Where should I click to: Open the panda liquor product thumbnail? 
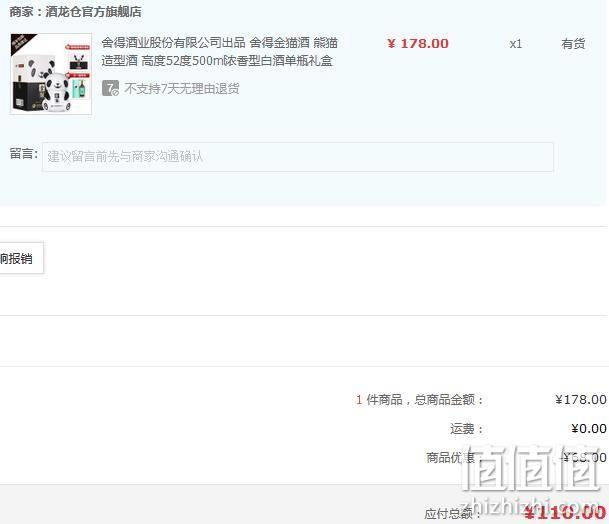[x=51, y=74]
